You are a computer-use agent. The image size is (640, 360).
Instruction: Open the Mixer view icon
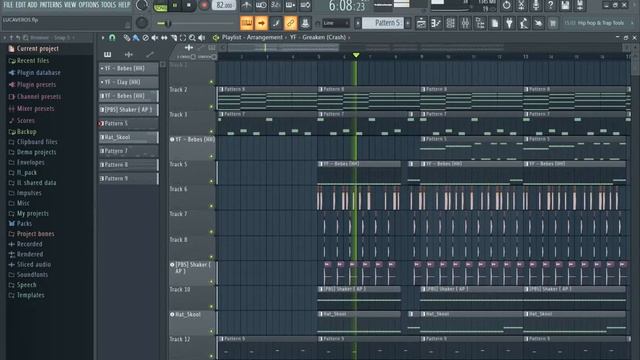point(465,23)
